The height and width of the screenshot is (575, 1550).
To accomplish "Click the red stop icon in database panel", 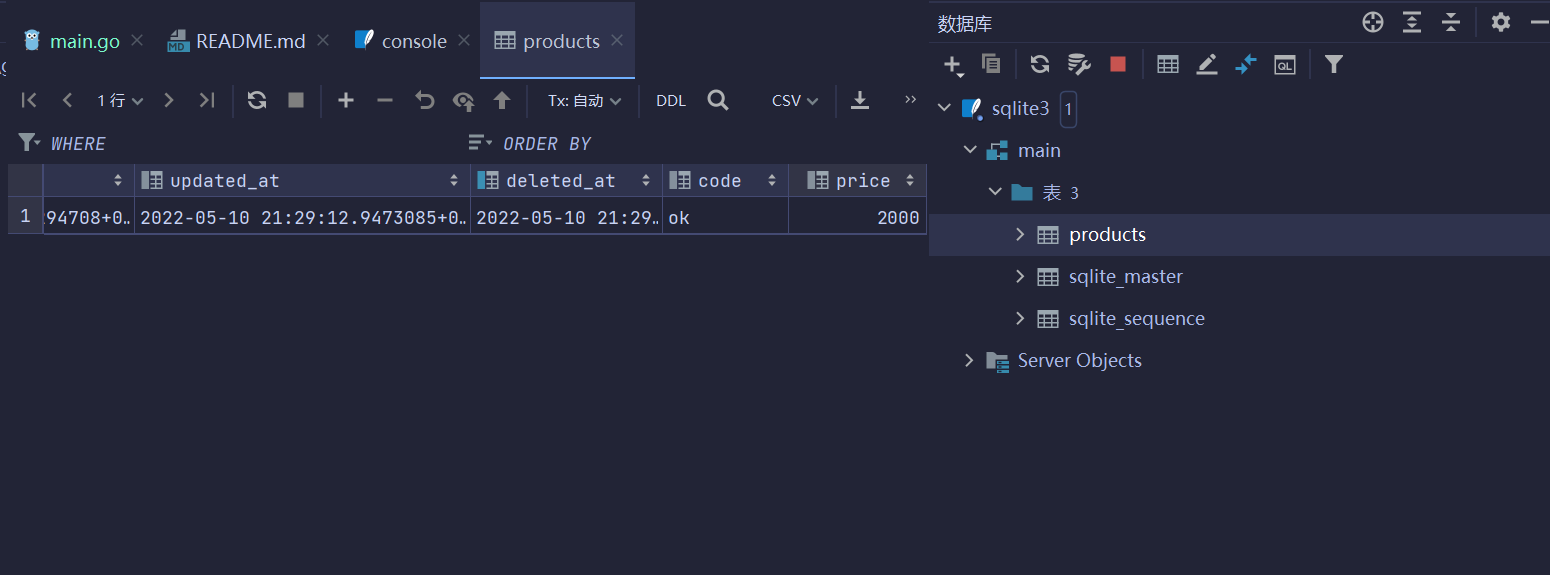I will (1118, 64).
